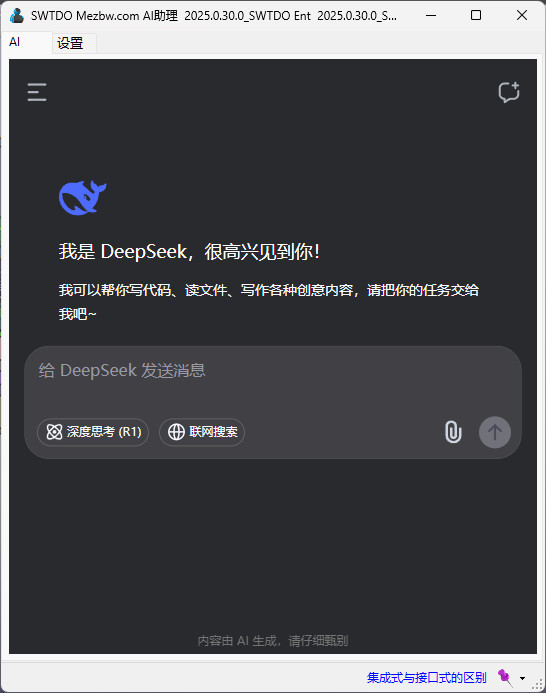Maximize the AI助理 window

(x=476, y=15)
